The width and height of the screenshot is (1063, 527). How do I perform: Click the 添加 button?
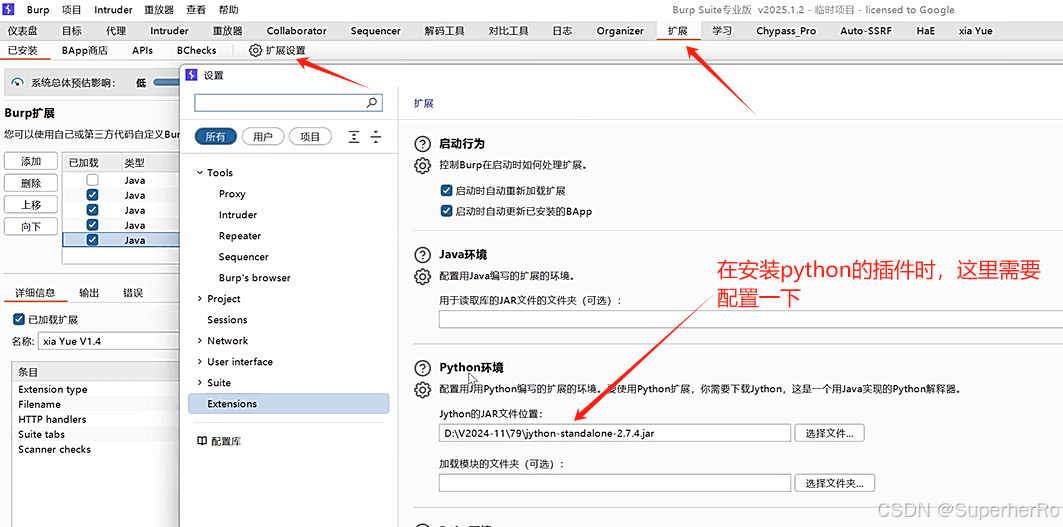31,161
